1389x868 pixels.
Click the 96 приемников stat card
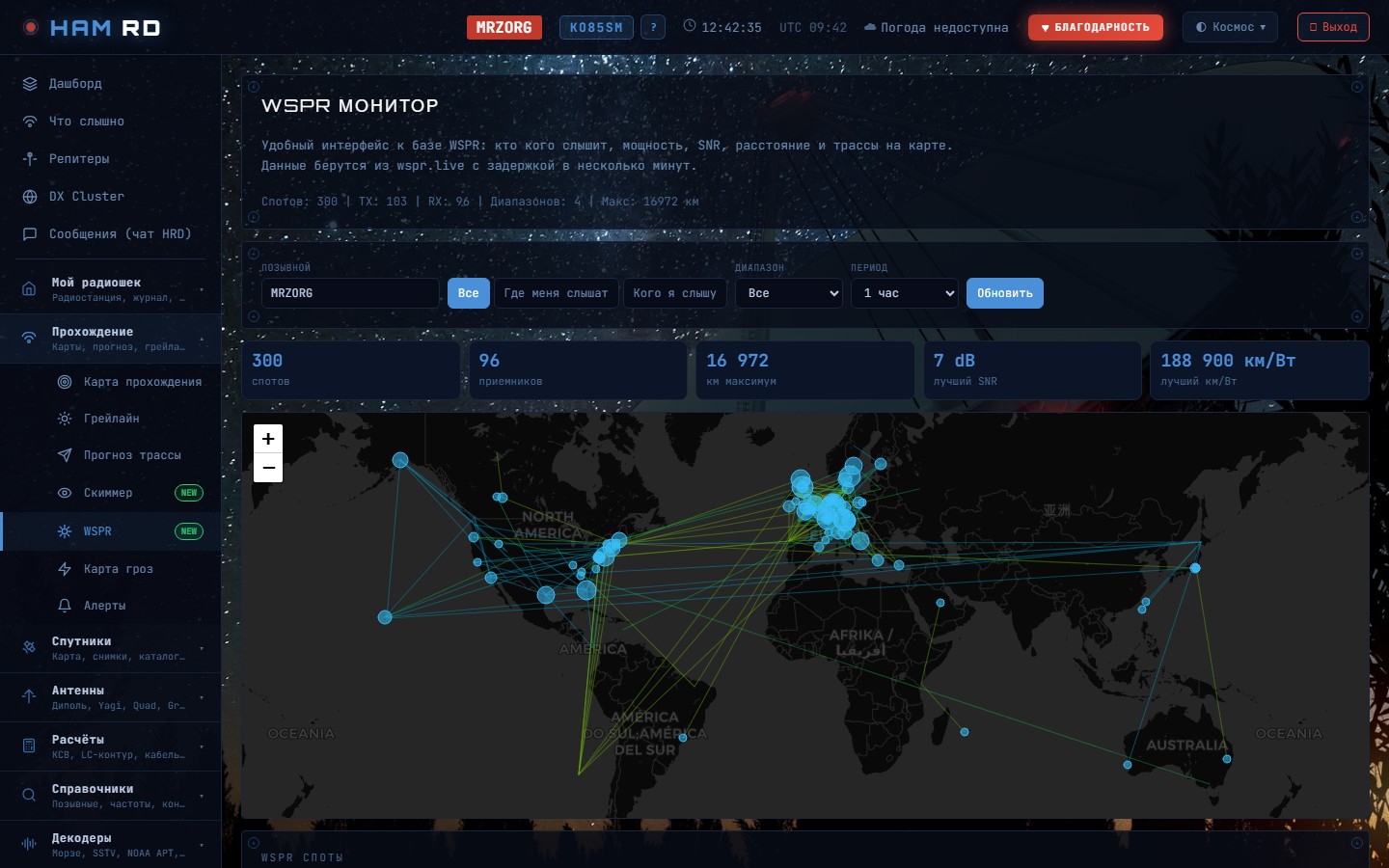(x=578, y=370)
